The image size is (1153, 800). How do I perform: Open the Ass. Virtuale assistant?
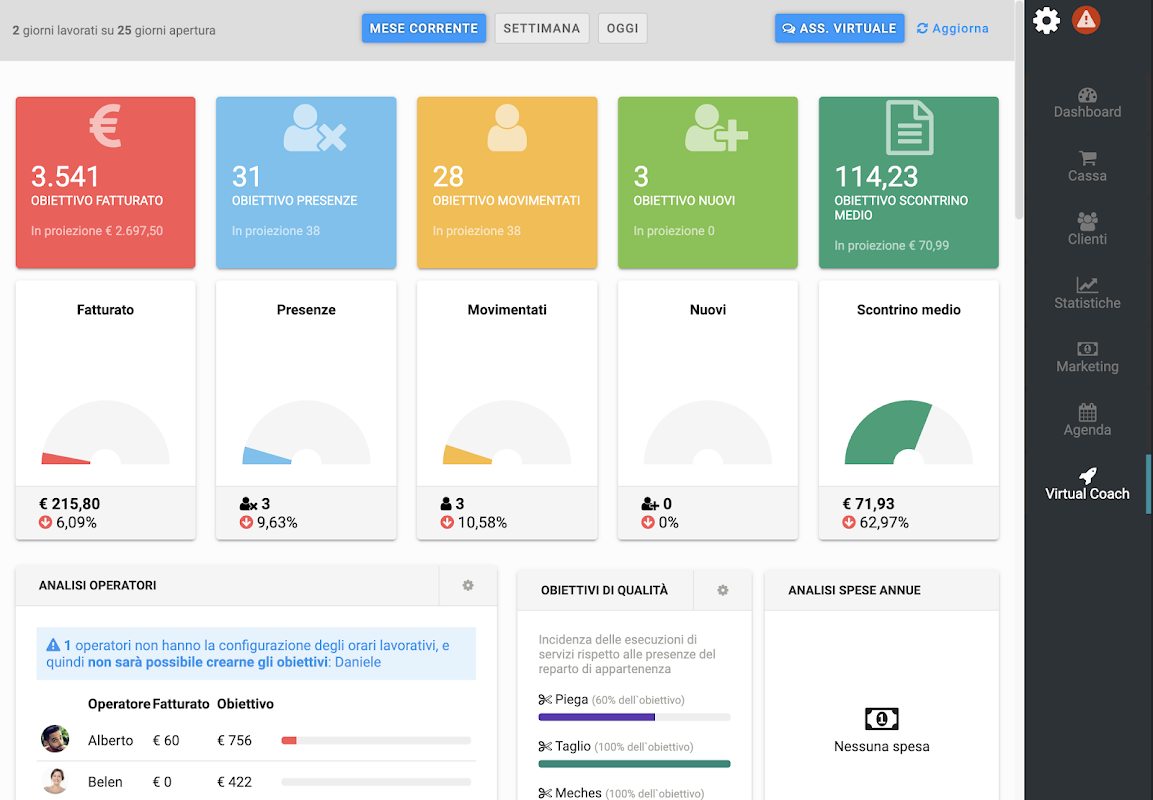coord(839,29)
